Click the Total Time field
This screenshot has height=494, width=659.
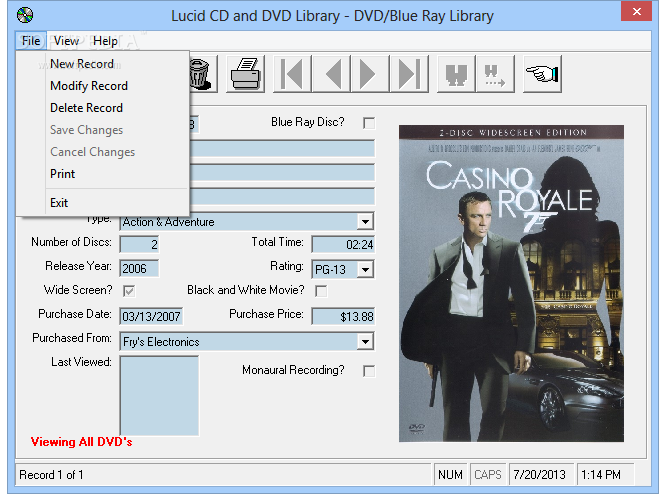tap(343, 244)
